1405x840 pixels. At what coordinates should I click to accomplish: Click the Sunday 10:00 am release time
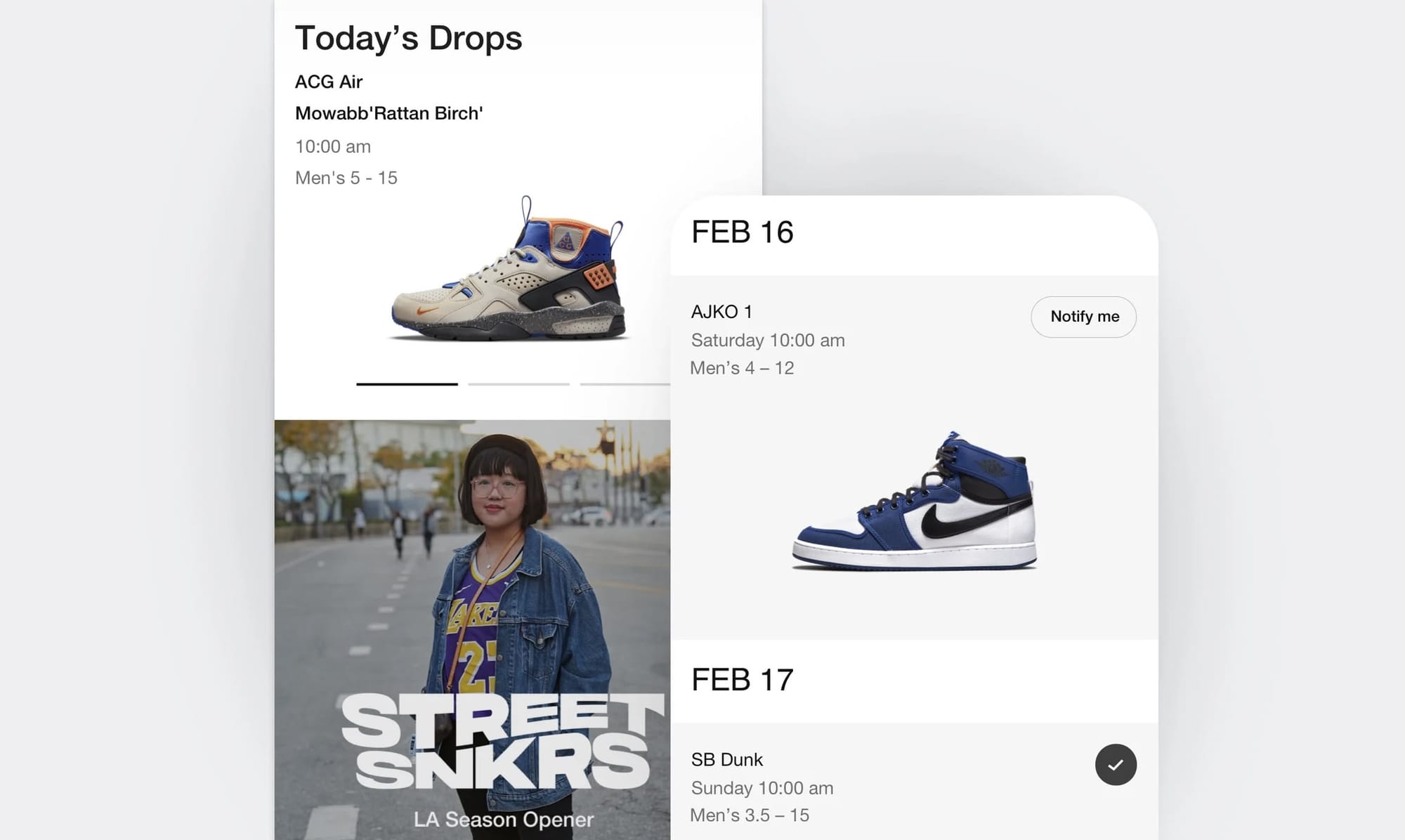click(x=762, y=788)
